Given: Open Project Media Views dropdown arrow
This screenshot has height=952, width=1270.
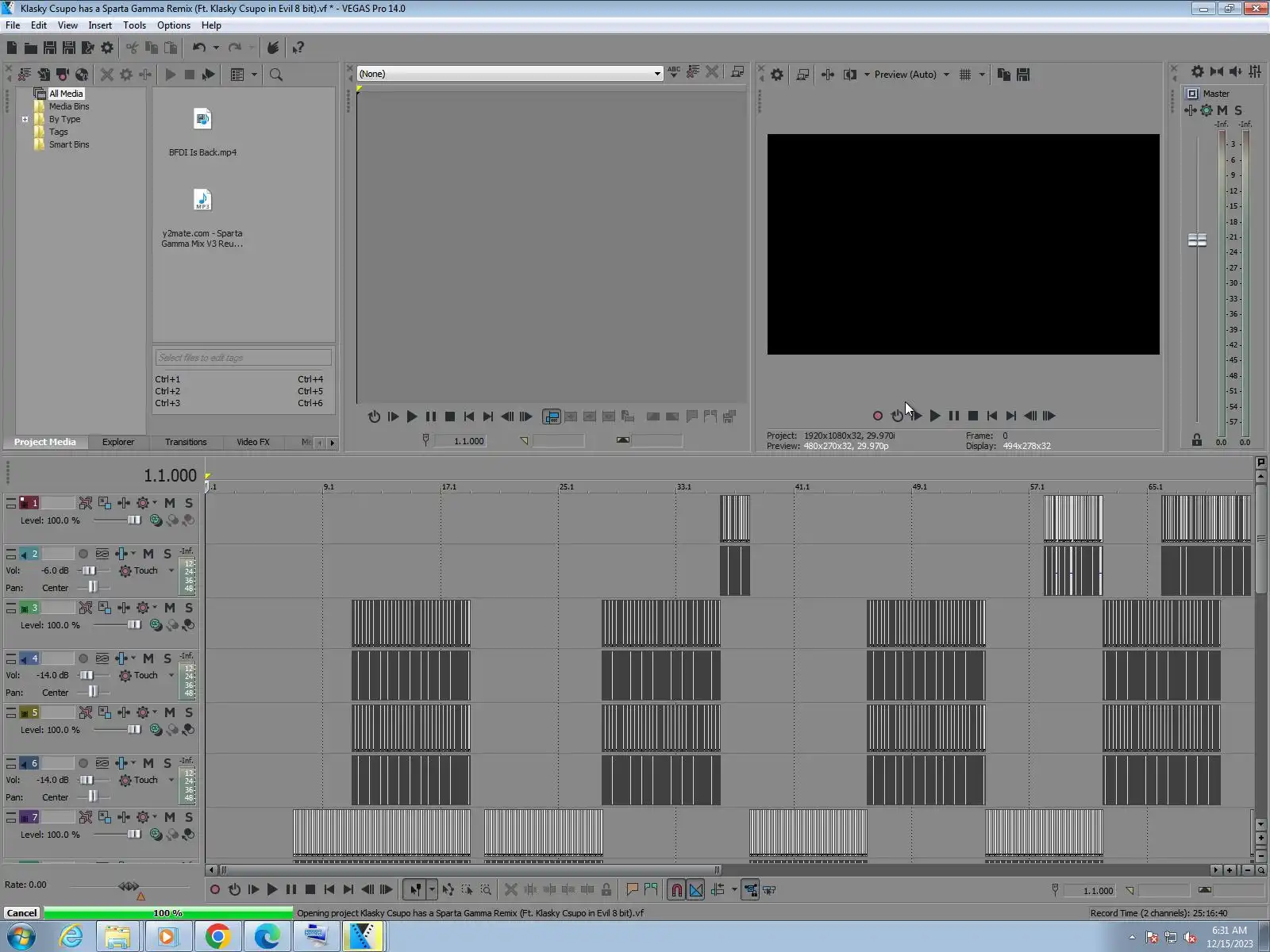Looking at the screenshot, I should [254, 75].
